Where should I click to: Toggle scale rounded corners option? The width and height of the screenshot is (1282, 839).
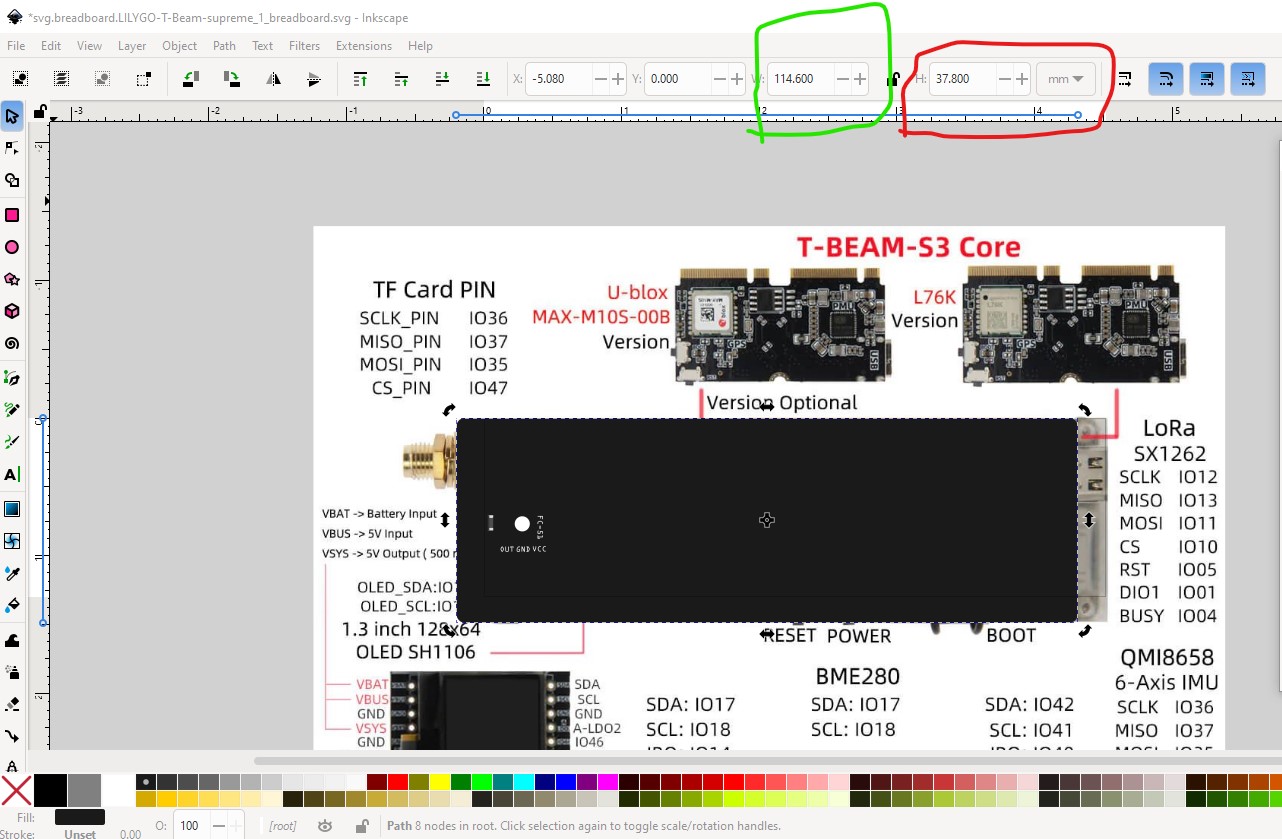(x=1166, y=78)
